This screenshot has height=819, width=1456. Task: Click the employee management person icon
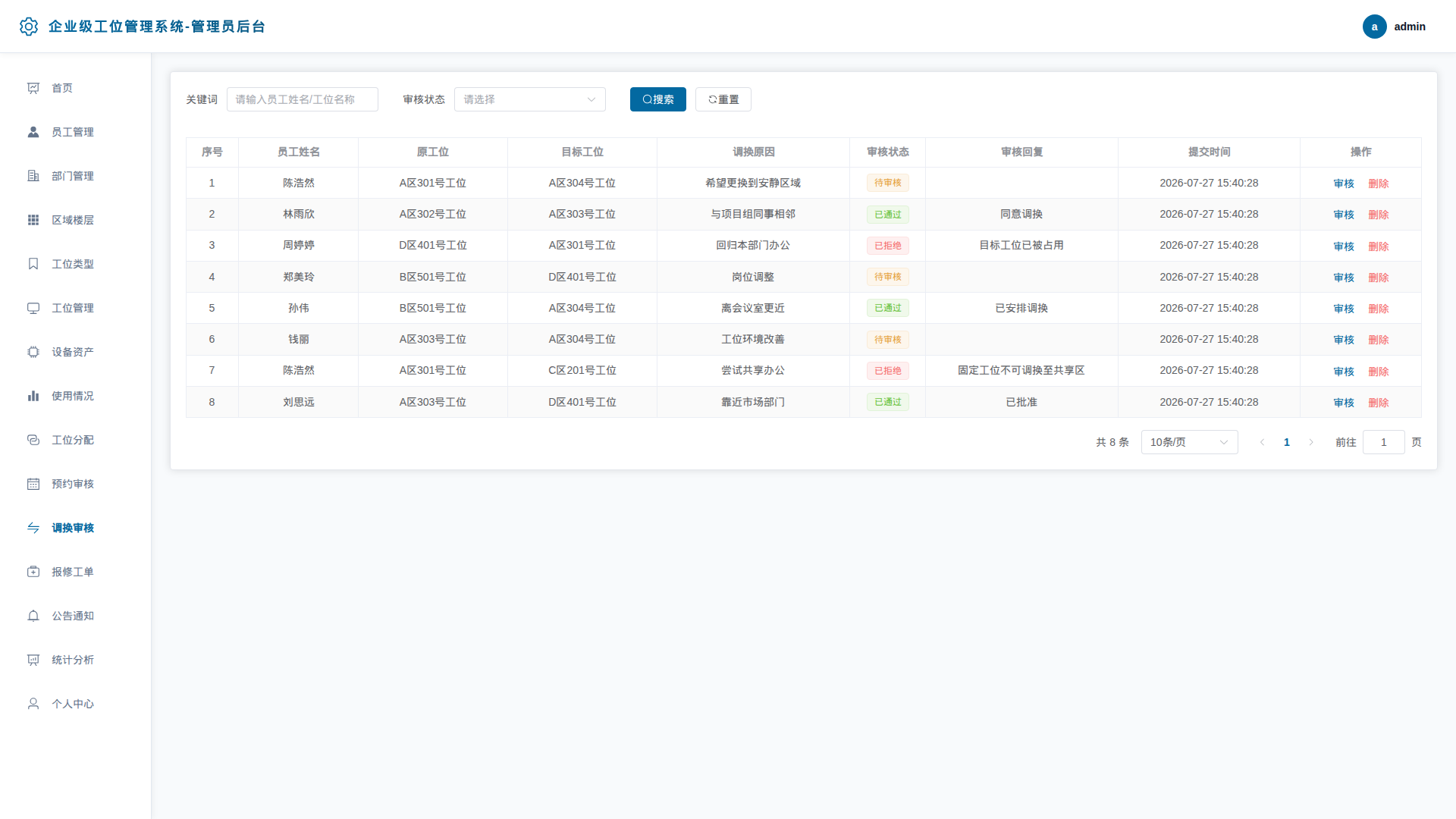coord(33,132)
